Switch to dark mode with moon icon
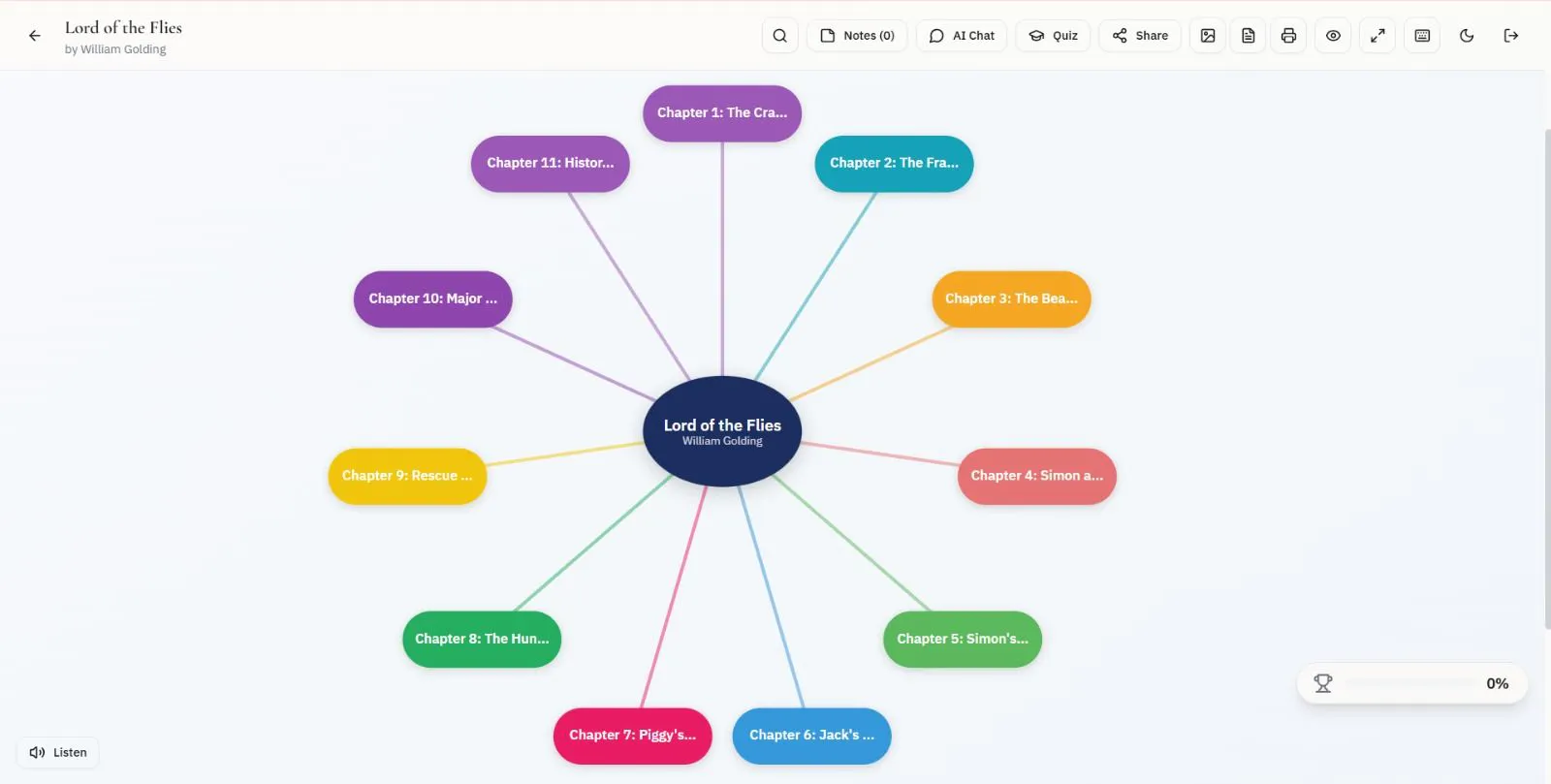The height and width of the screenshot is (784, 1551). [x=1467, y=36]
